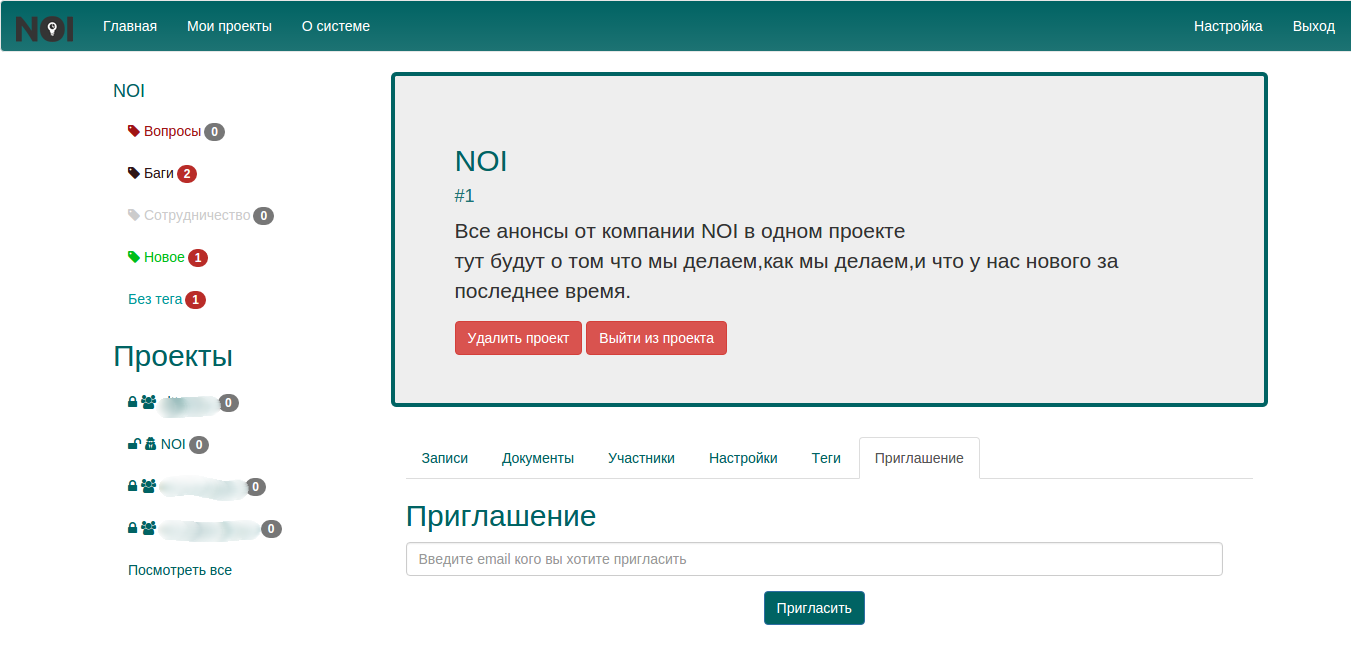Click the NOI logo in navbar
This screenshot has height=663, width=1351.
pyautogui.click(x=45, y=28)
